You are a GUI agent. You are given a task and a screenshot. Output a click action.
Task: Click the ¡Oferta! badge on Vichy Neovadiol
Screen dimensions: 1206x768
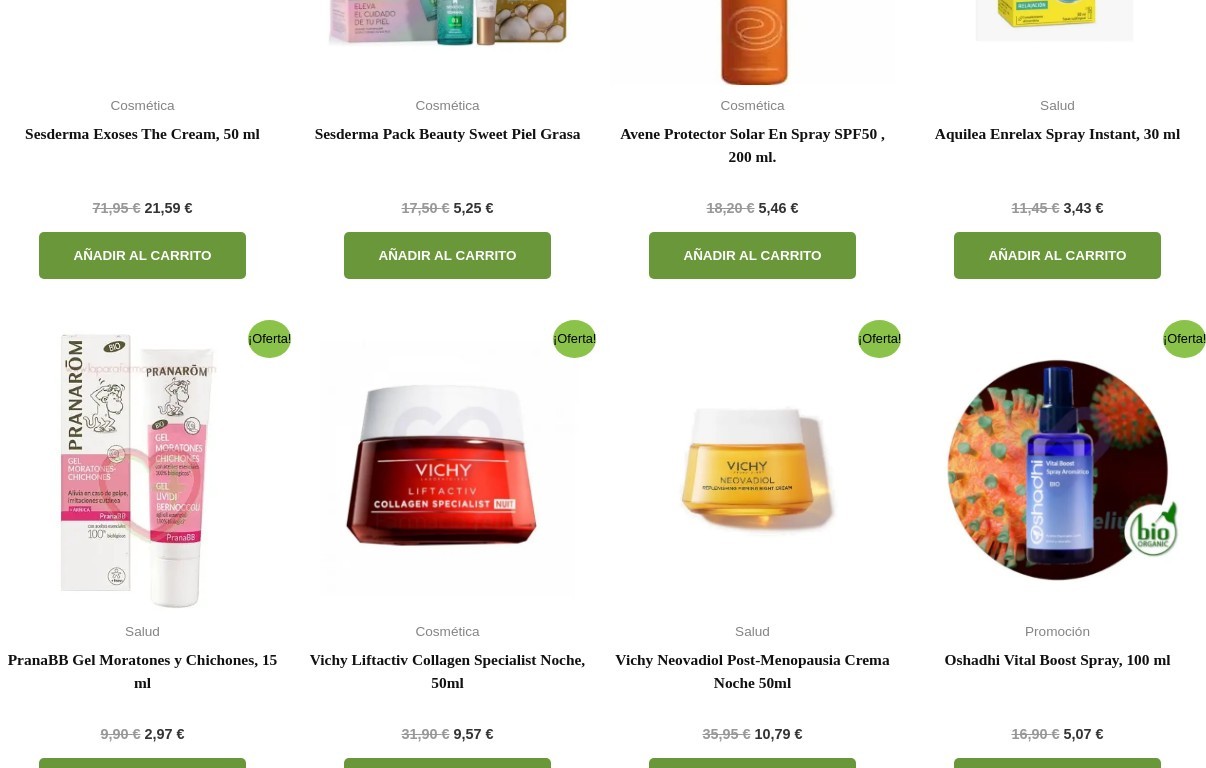point(879,339)
